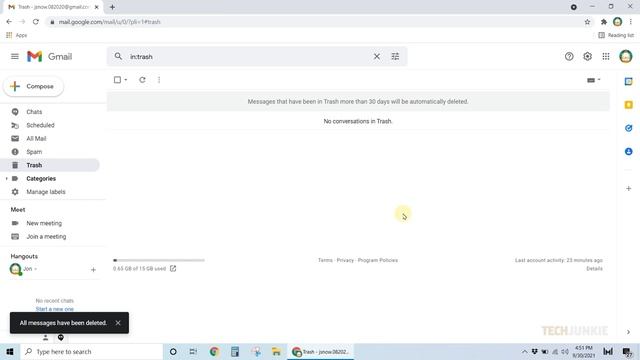Click Start a new one link

(55, 309)
